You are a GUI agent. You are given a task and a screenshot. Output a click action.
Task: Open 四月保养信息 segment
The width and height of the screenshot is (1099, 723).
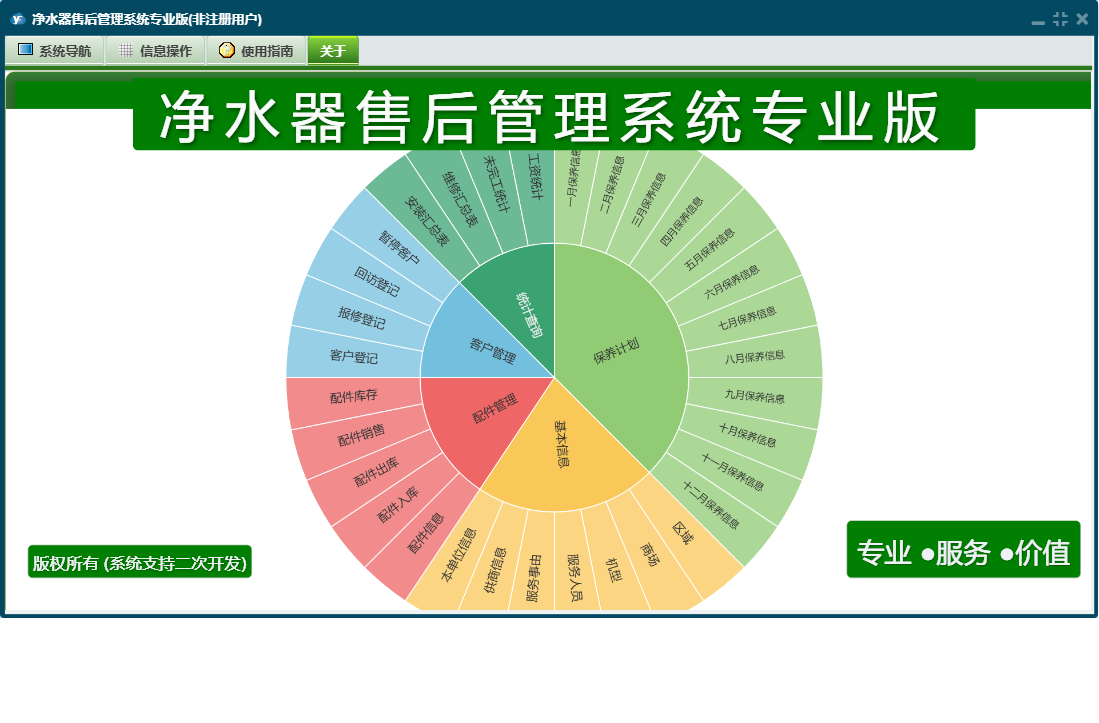(681, 221)
